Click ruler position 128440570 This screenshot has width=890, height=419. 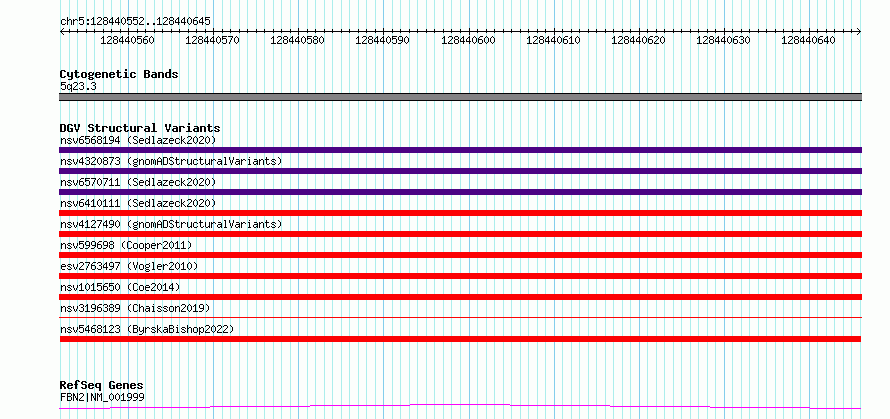point(213,40)
